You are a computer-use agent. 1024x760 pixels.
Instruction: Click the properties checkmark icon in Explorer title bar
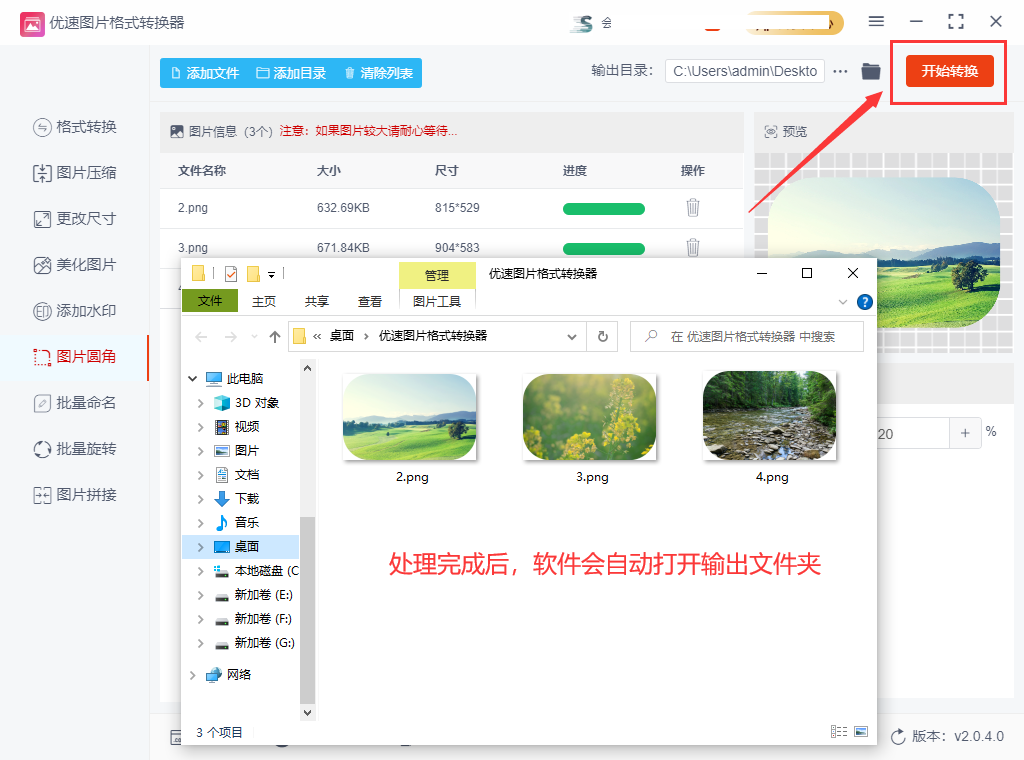coord(231,274)
